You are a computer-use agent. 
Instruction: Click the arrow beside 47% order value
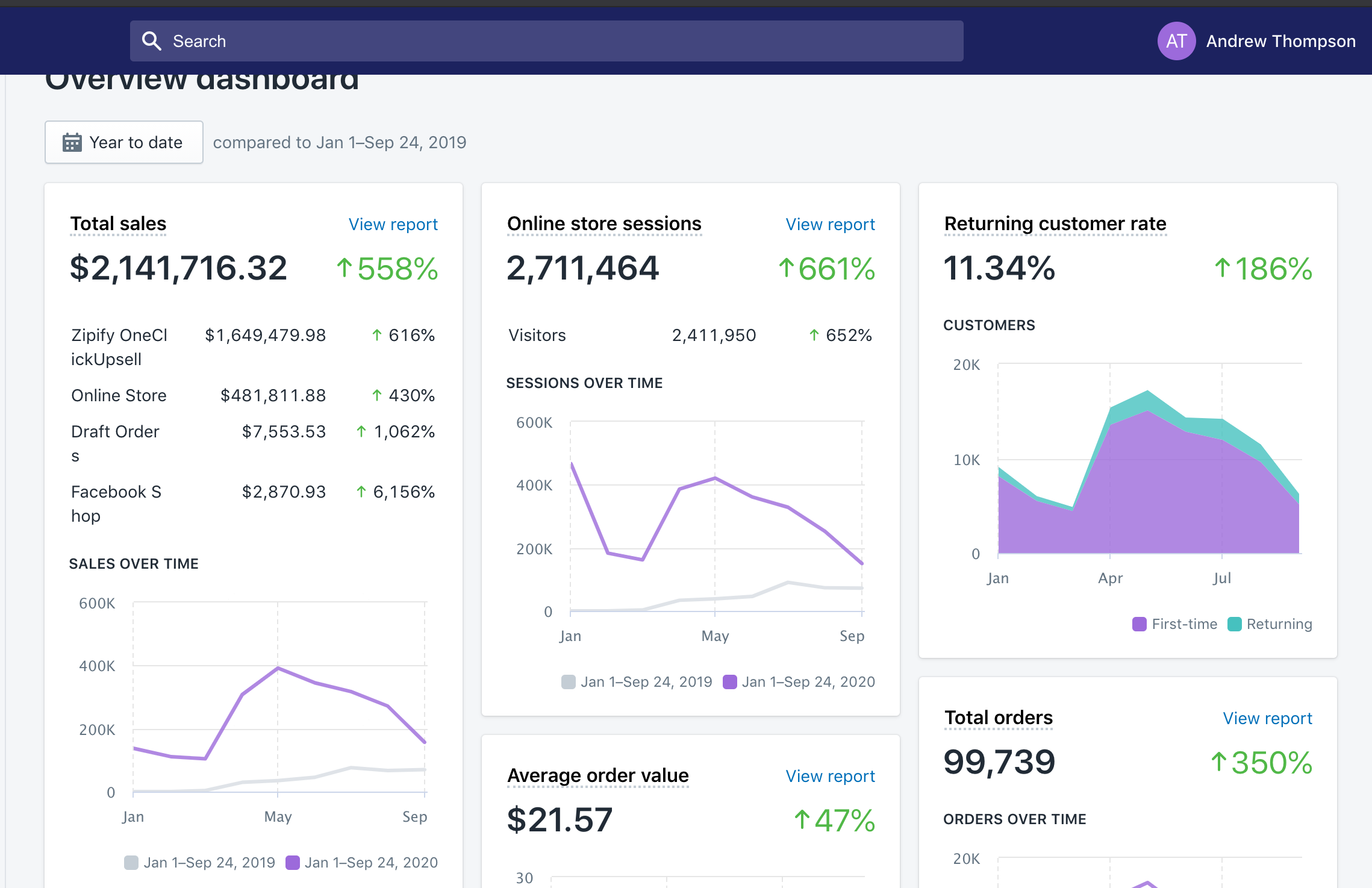pyautogui.click(x=802, y=820)
